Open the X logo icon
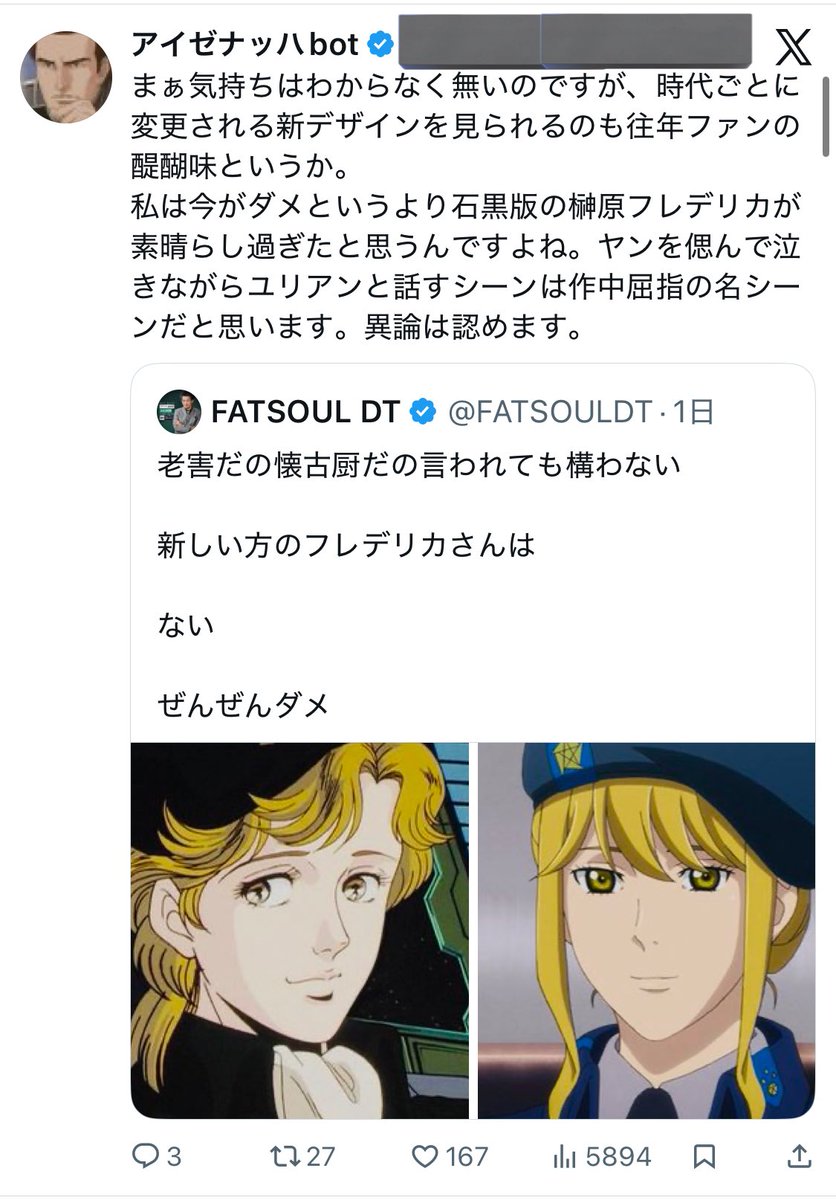 click(x=794, y=48)
